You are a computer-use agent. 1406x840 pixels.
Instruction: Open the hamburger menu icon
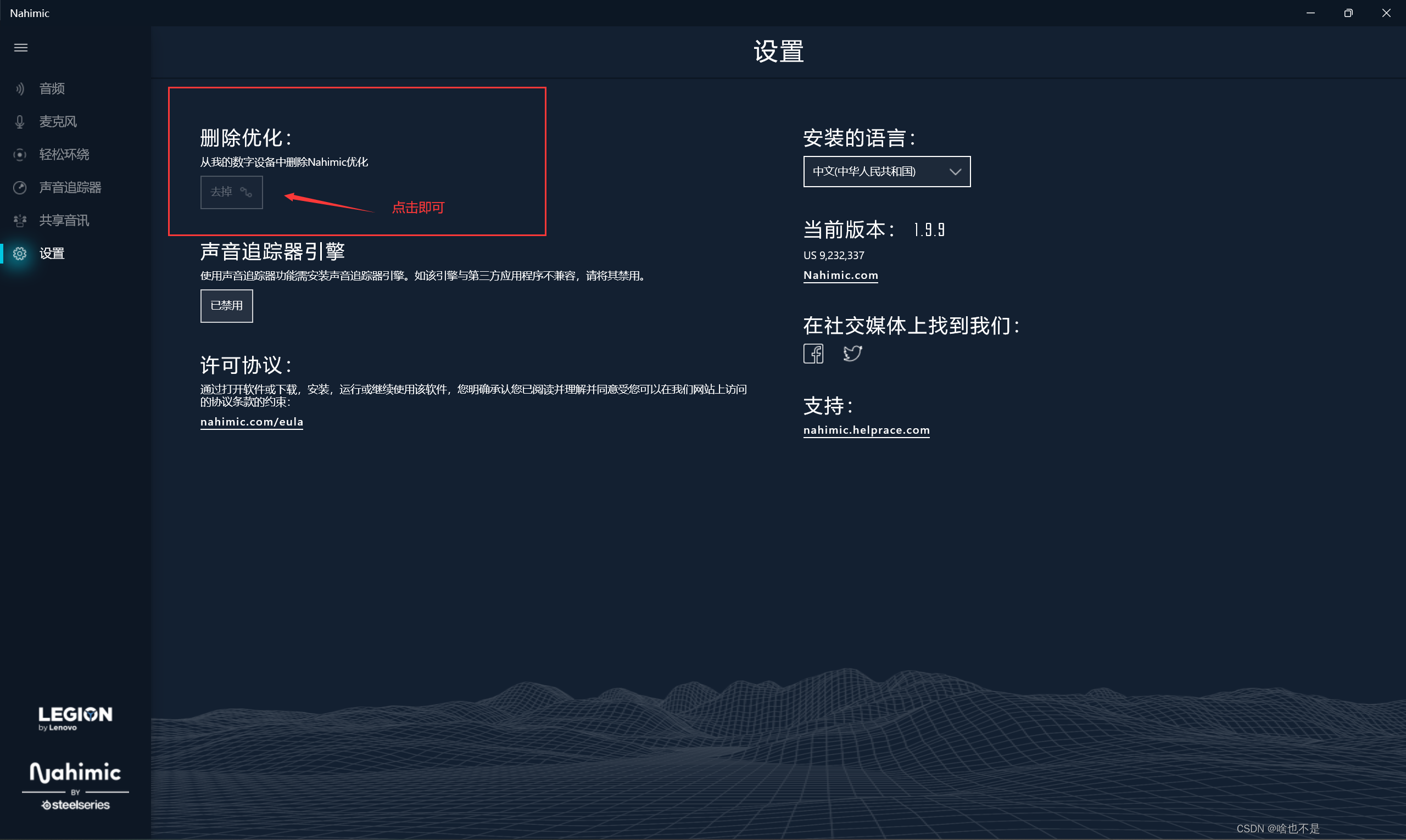[21, 48]
